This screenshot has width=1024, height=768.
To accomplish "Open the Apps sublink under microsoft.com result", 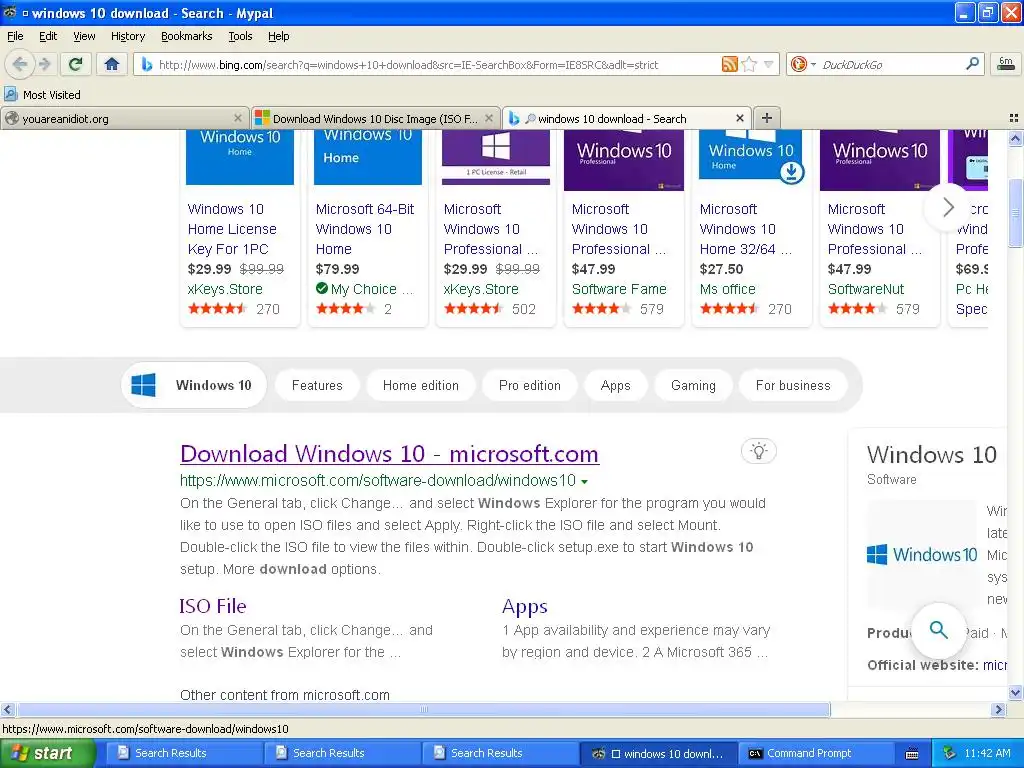I will point(524,607).
